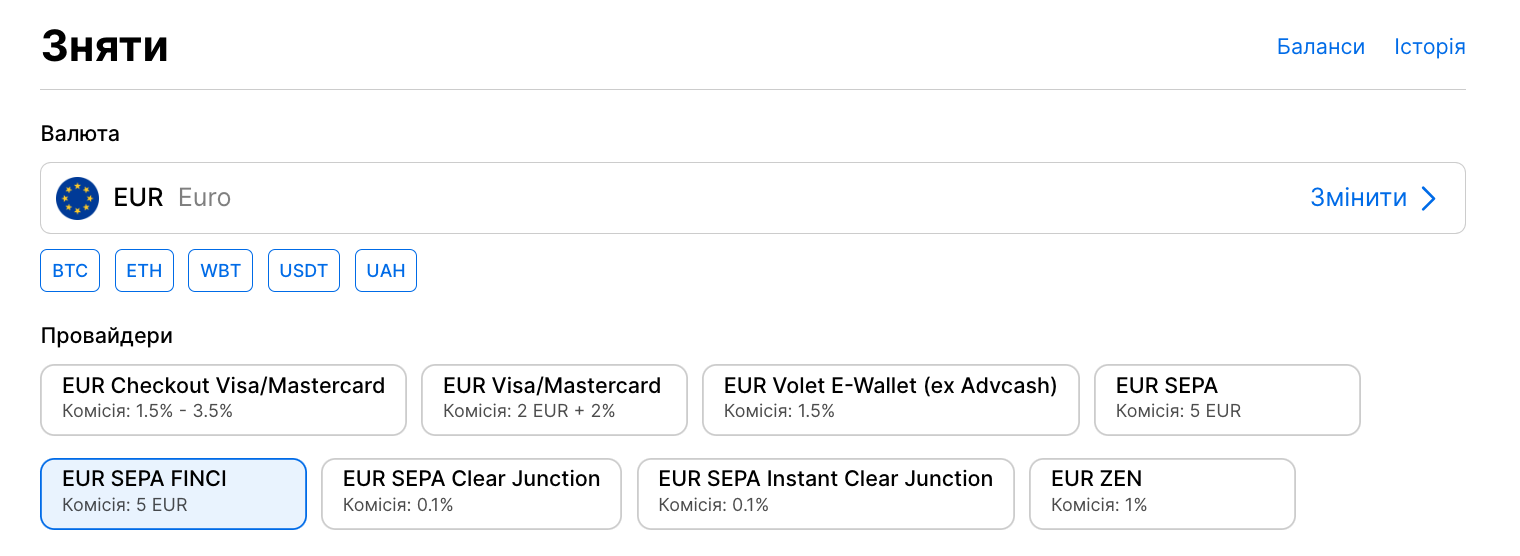The height and width of the screenshot is (556, 1520).
Task: Click the Зняти page heading
Action: (x=105, y=47)
